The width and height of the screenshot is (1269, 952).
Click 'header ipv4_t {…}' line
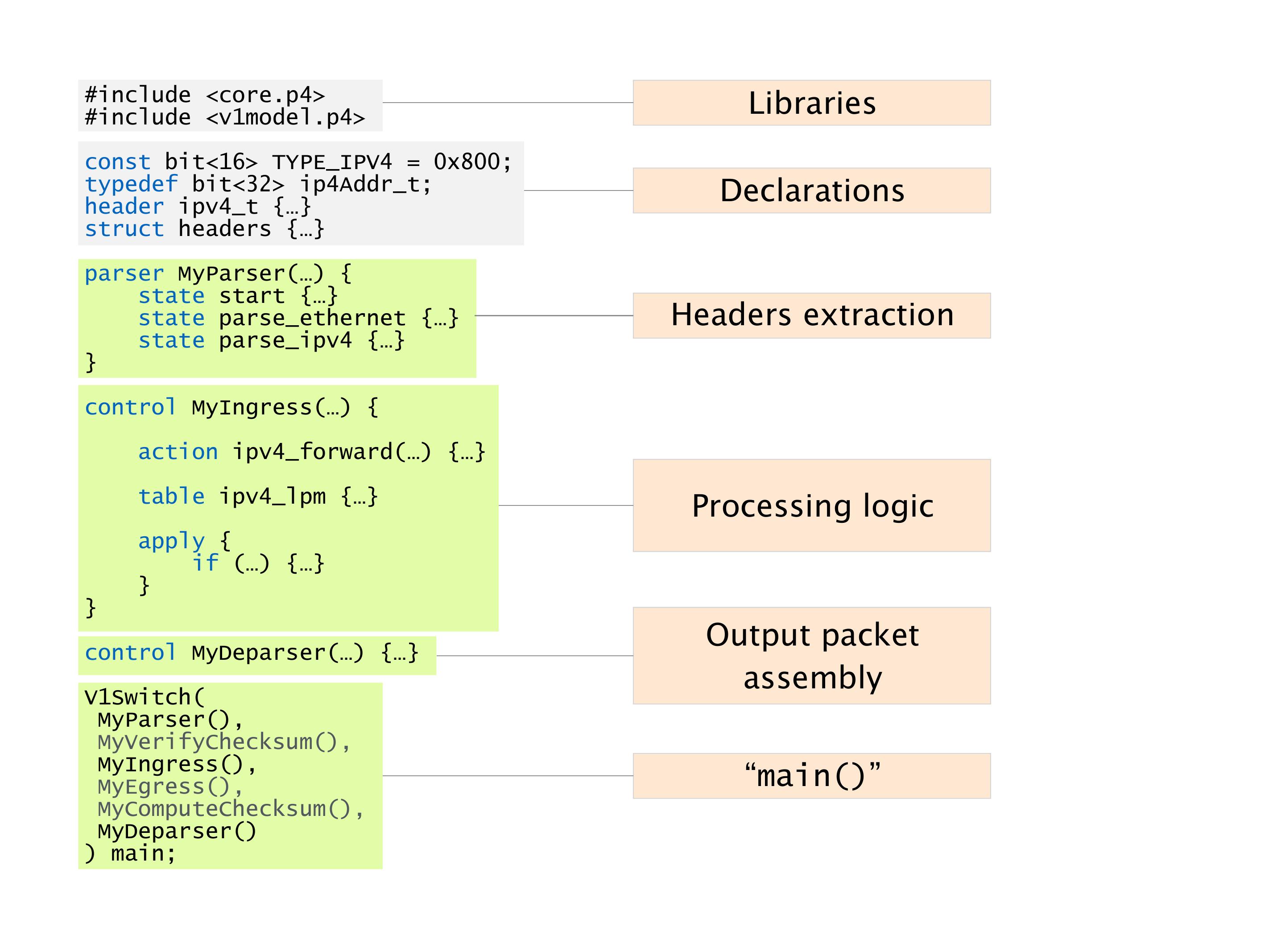click(x=198, y=207)
